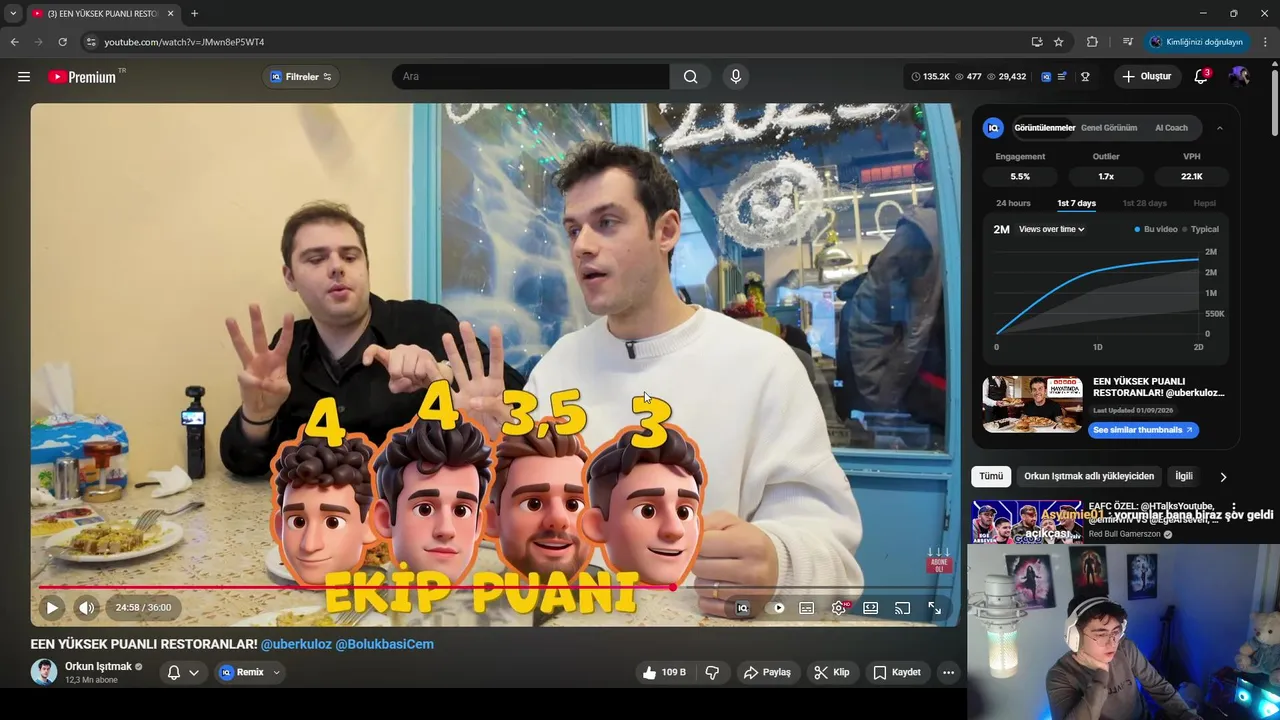The width and height of the screenshot is (1280, 720).
Task: Open the Orkun Işıtmak channel name
Action: (98, 666)
